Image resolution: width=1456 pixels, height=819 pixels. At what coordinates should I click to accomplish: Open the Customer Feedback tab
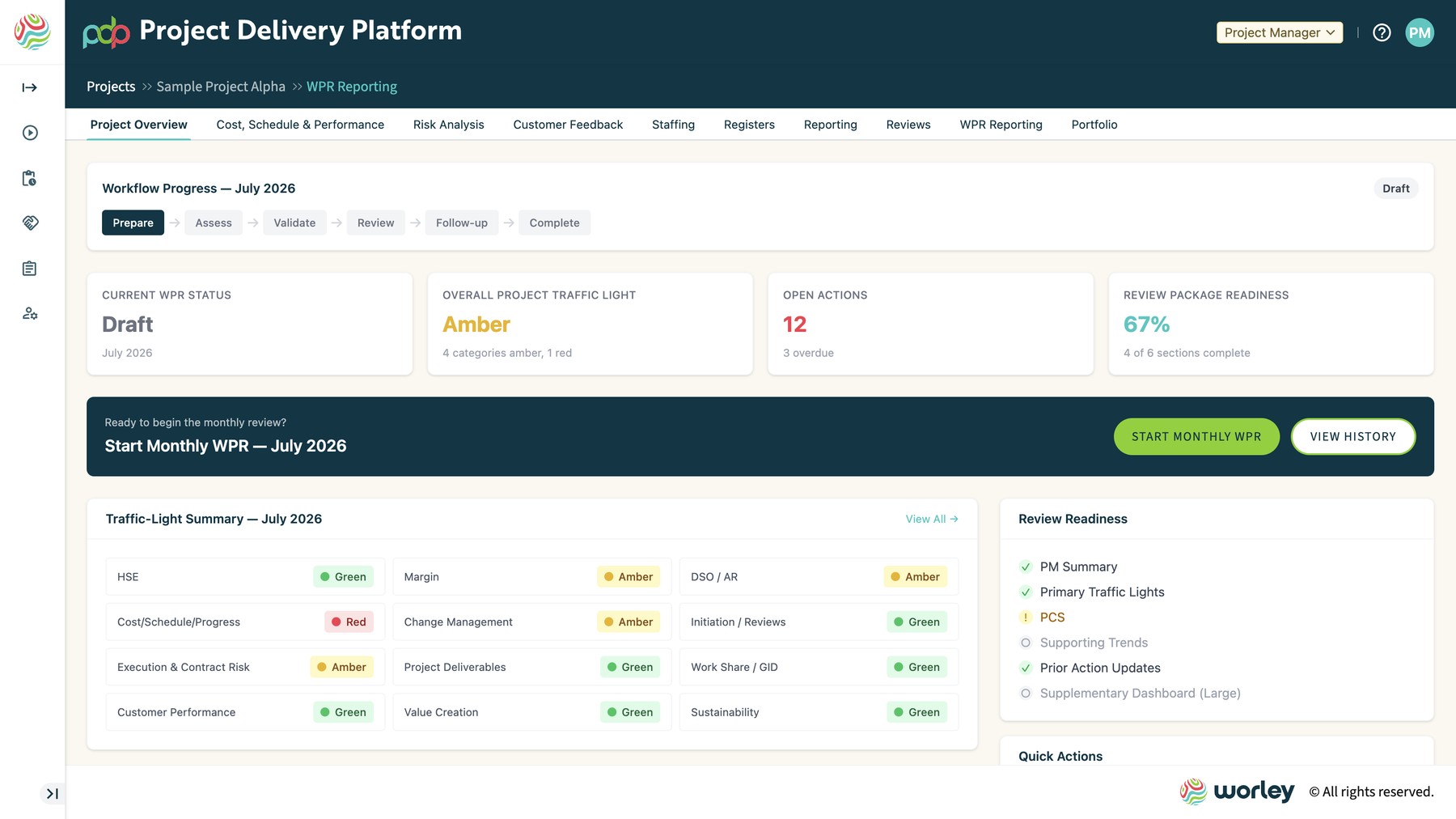(568, 125)
